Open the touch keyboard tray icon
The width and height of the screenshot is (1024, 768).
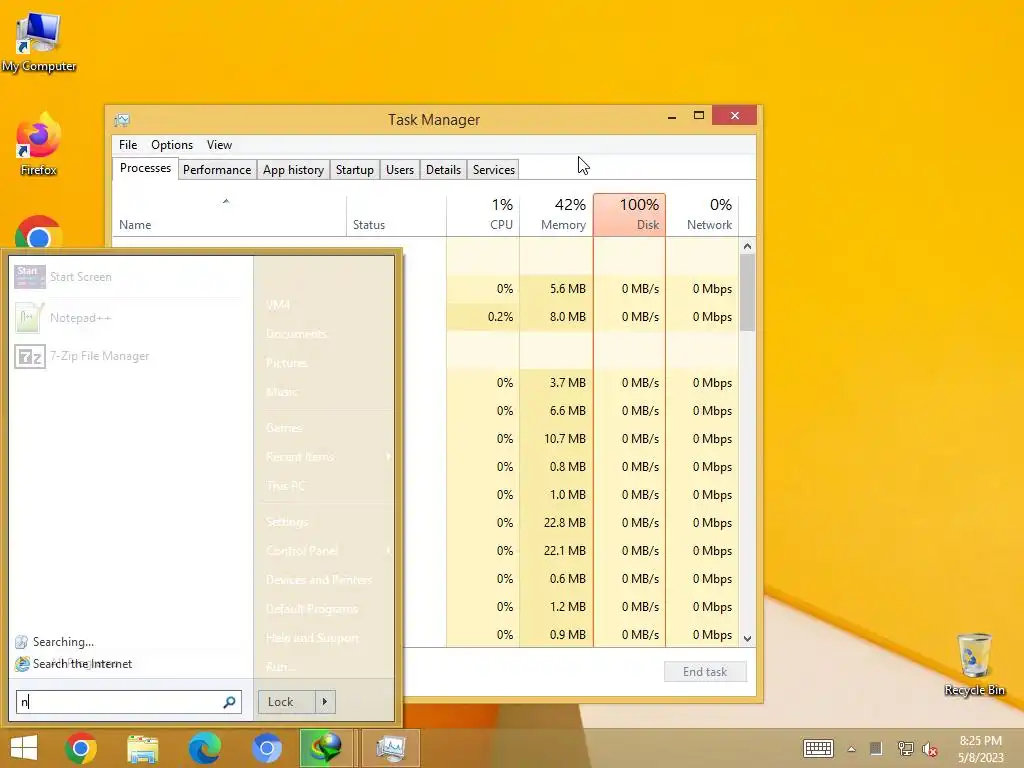(x=818, y=748)
